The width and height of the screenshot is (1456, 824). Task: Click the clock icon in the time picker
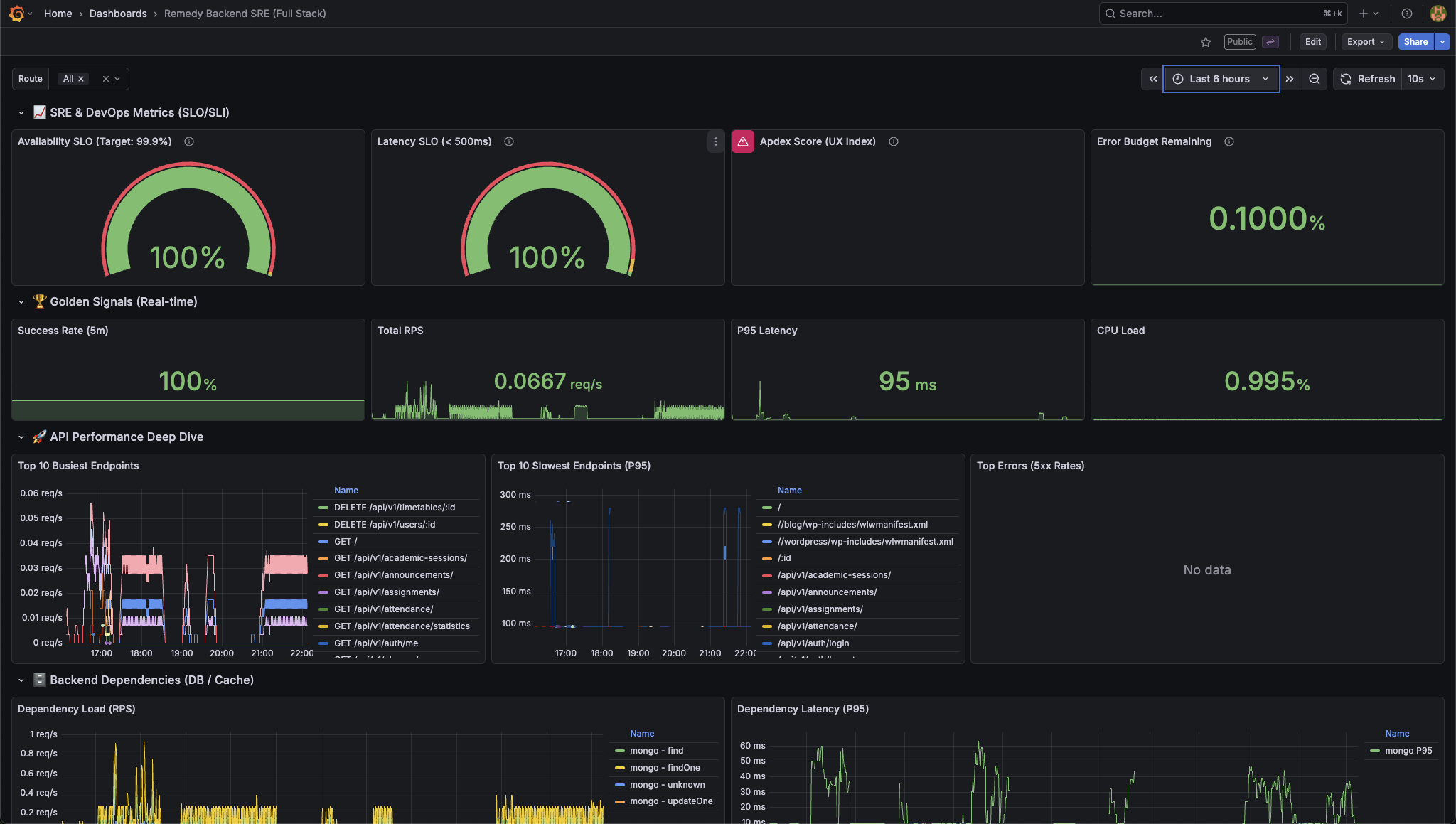pyautogui.click(x=1179, y=79)
